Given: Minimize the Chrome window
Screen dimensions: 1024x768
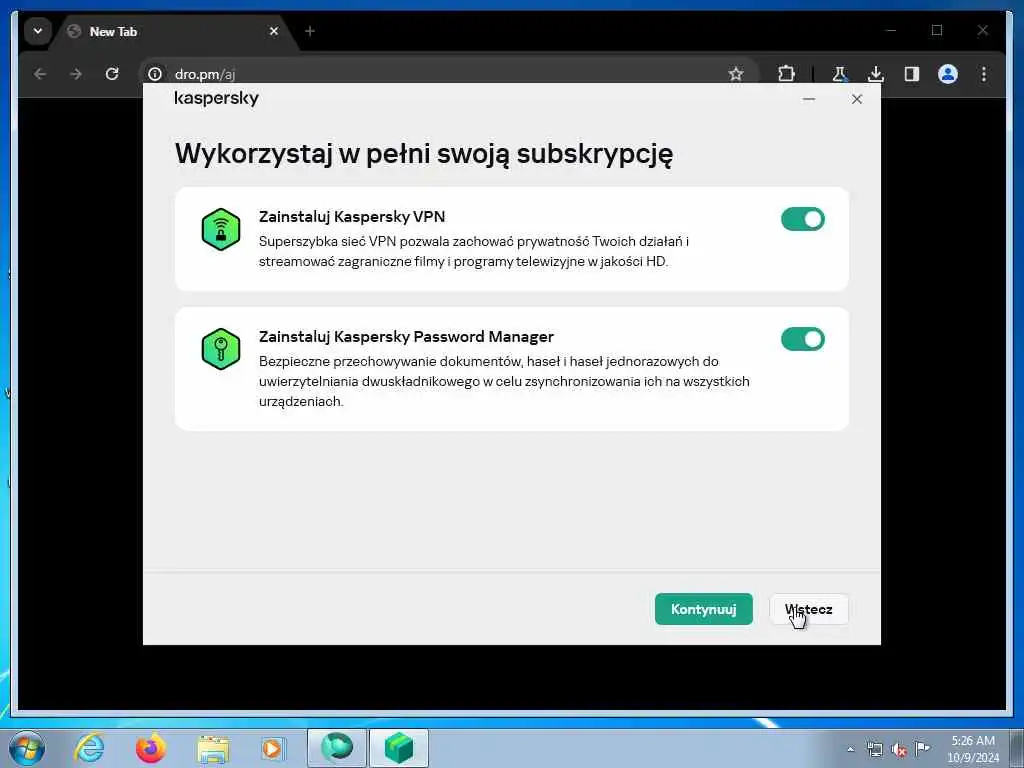Looking at the screenshot, I should pyautogui.click(x=891, y=30).
